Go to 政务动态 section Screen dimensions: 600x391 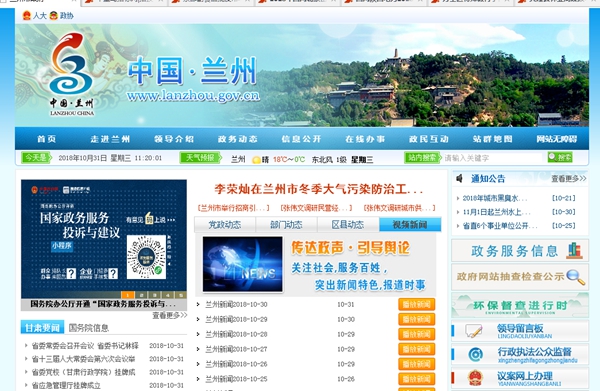(238, 139)
